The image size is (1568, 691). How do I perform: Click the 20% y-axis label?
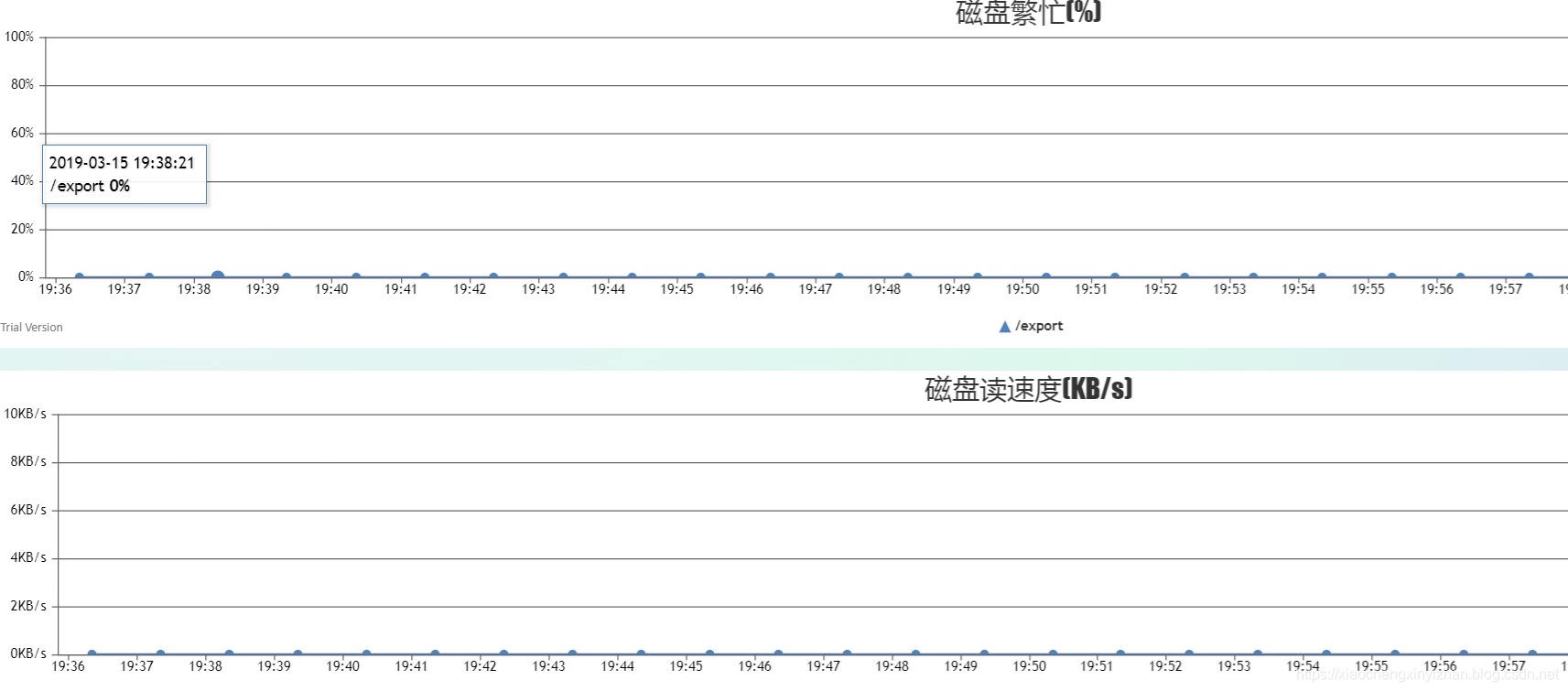tap(22, 229)
